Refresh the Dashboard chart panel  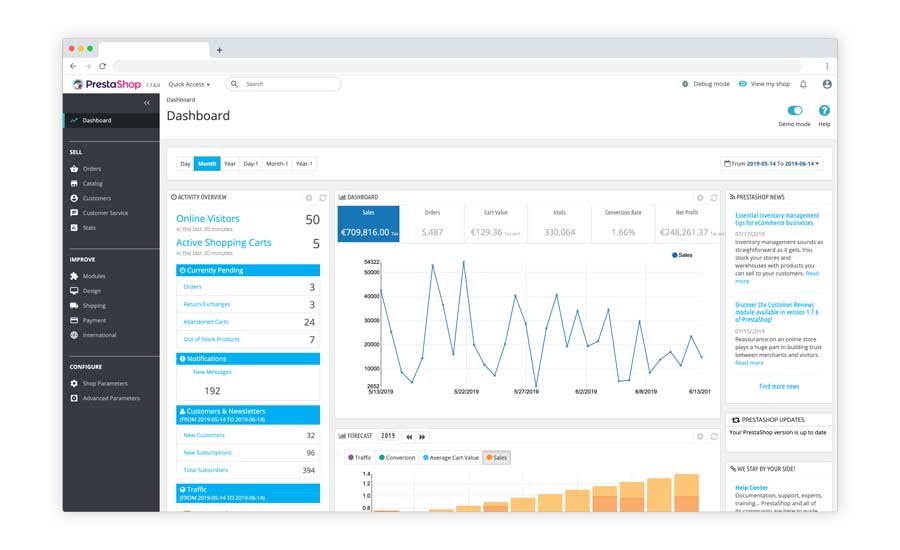pyautogui.click(x=714, y=197)
